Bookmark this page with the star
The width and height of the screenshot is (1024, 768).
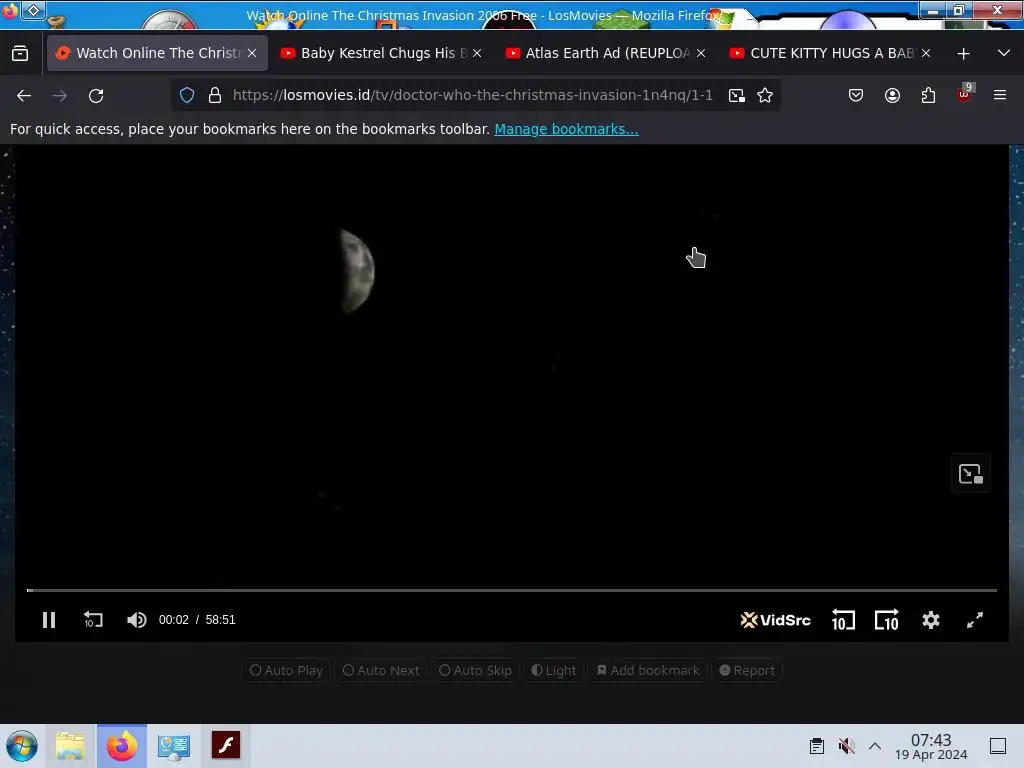(765, 95)
